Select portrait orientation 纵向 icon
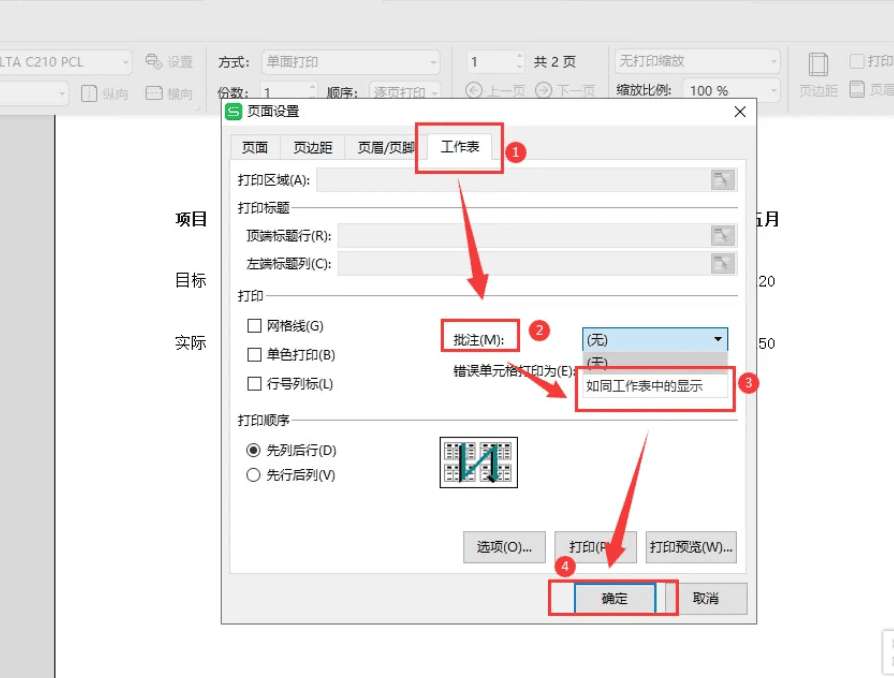 coord(88,90)
